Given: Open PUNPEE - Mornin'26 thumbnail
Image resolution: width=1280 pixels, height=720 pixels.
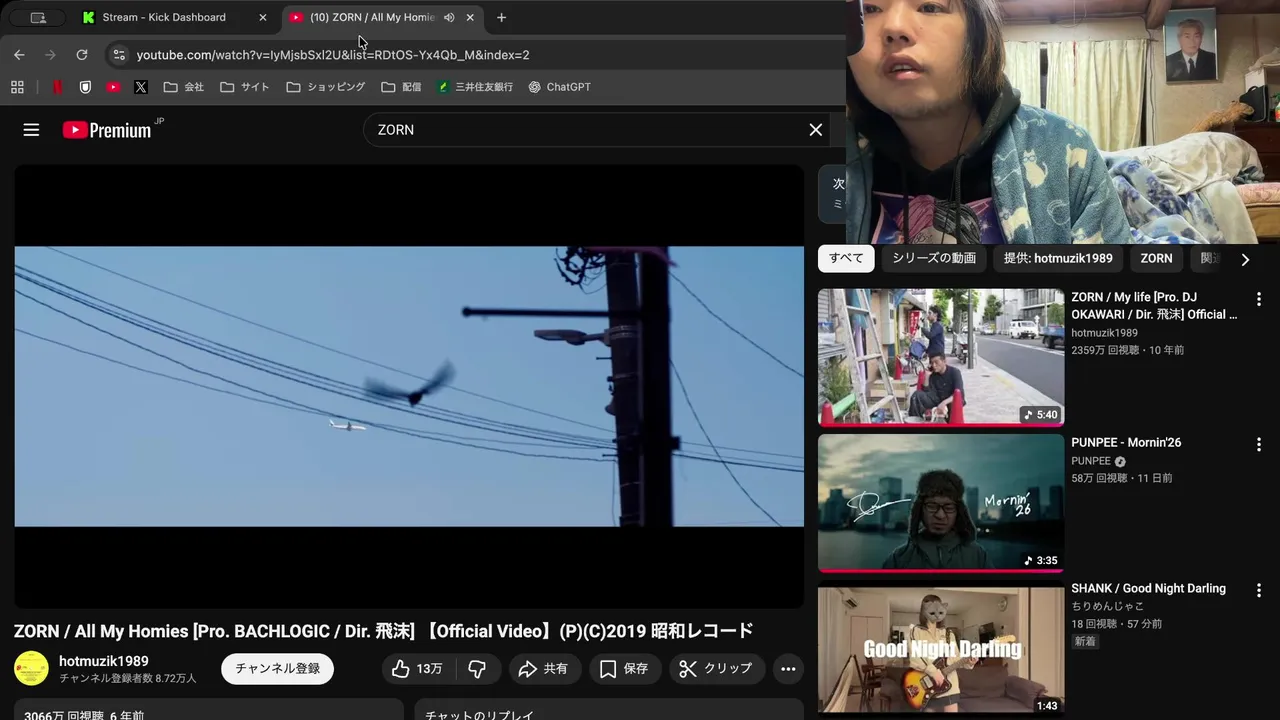Looking at the screenshot, I should (x=941, y=503).
